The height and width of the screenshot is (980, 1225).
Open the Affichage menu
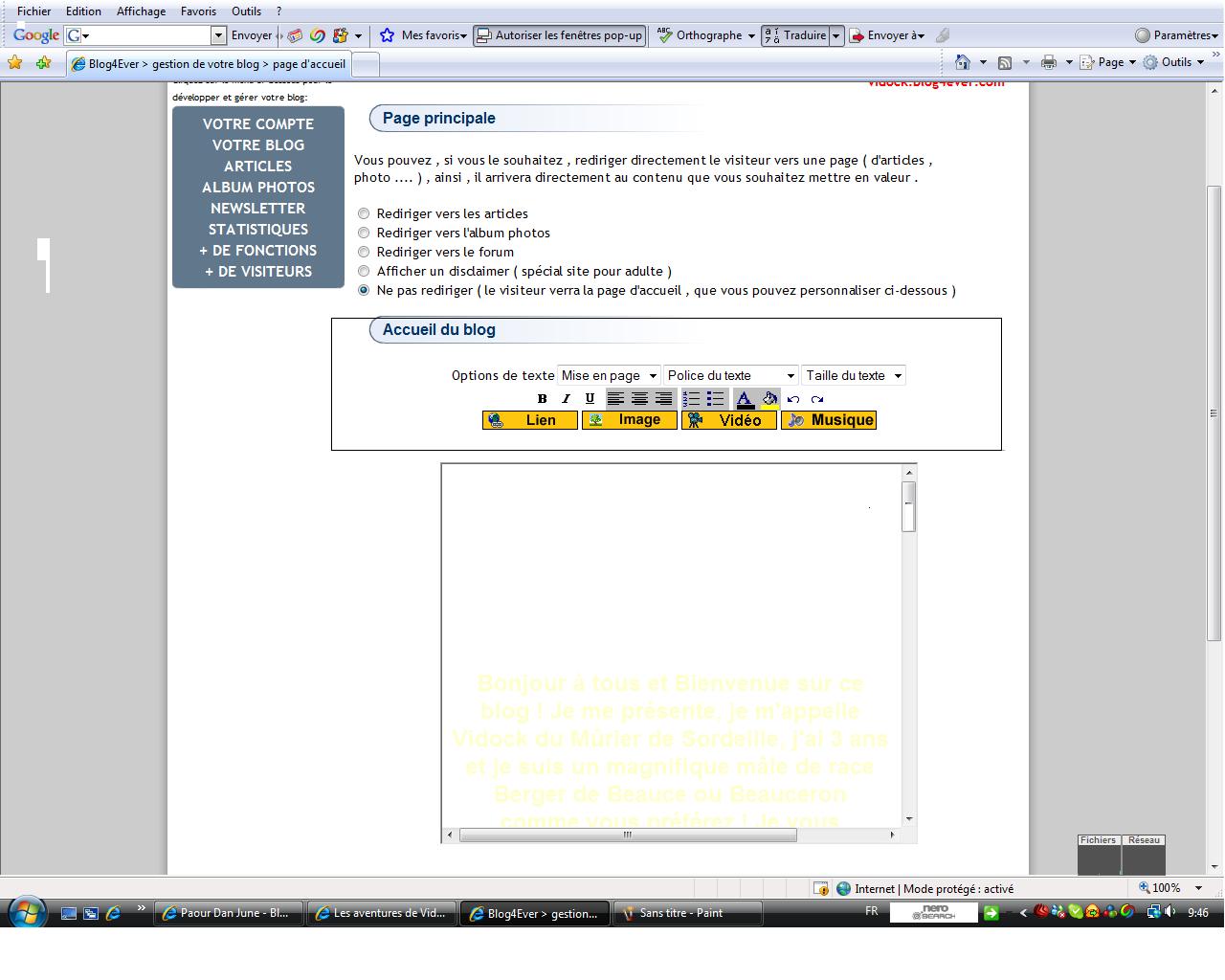coord(141,11)
